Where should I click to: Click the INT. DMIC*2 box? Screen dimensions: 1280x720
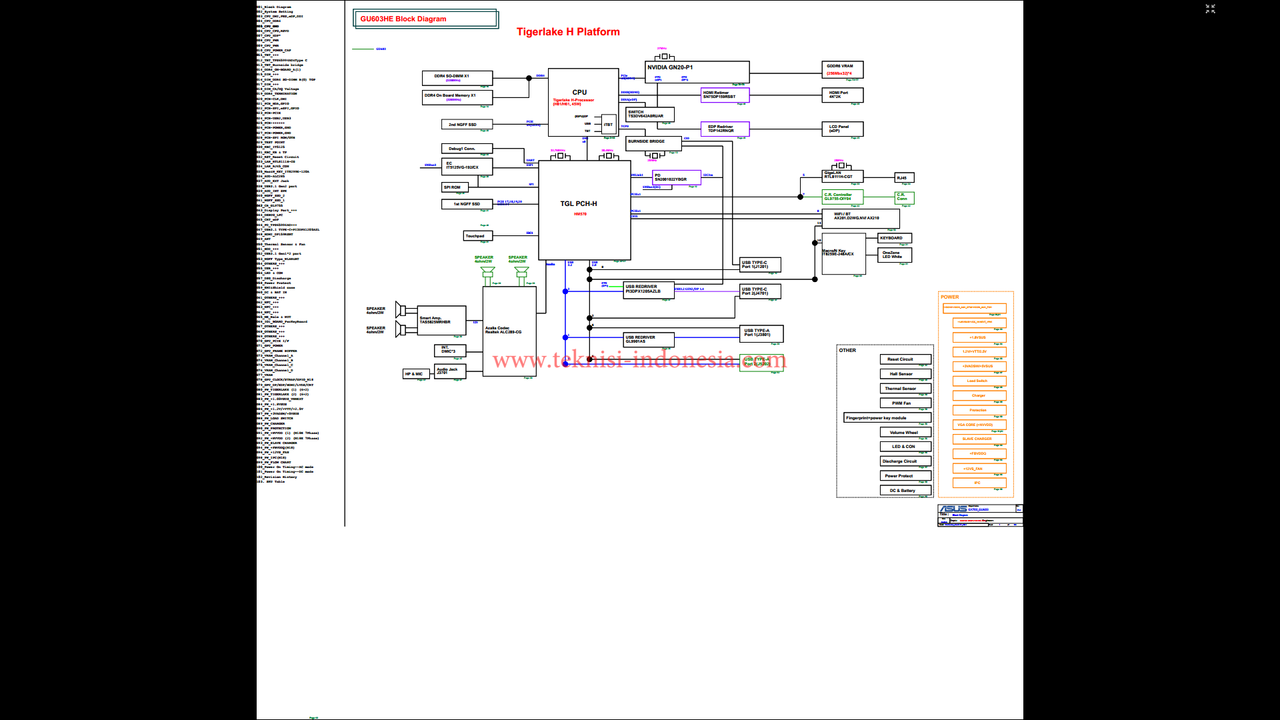[449, 351]
